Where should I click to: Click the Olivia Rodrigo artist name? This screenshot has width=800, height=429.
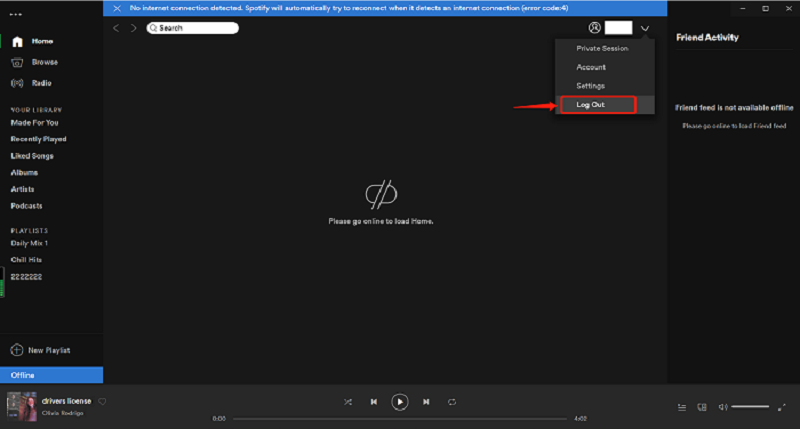(x=63, y=413)
